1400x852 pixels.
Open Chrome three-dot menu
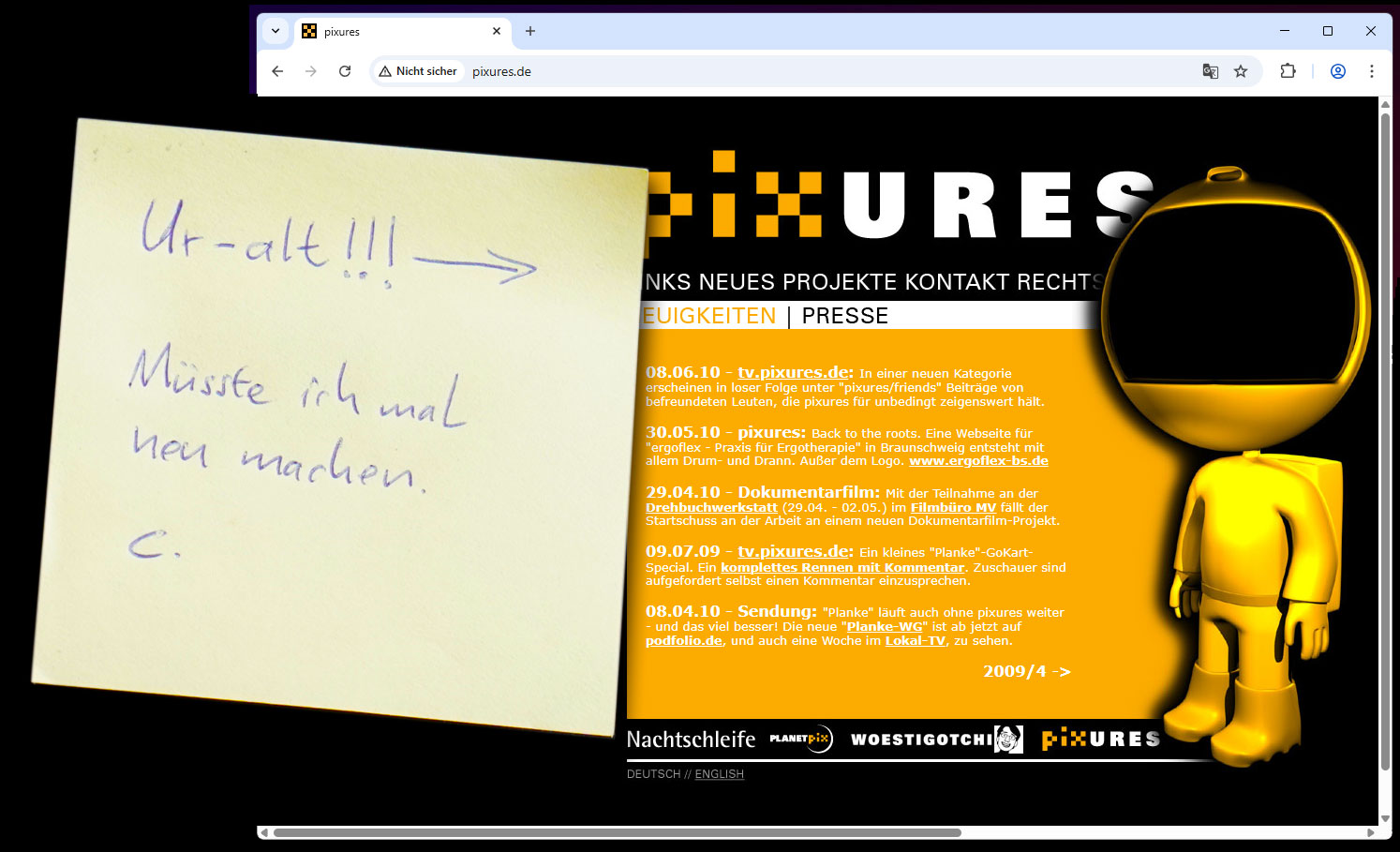tap(1371, 71)
